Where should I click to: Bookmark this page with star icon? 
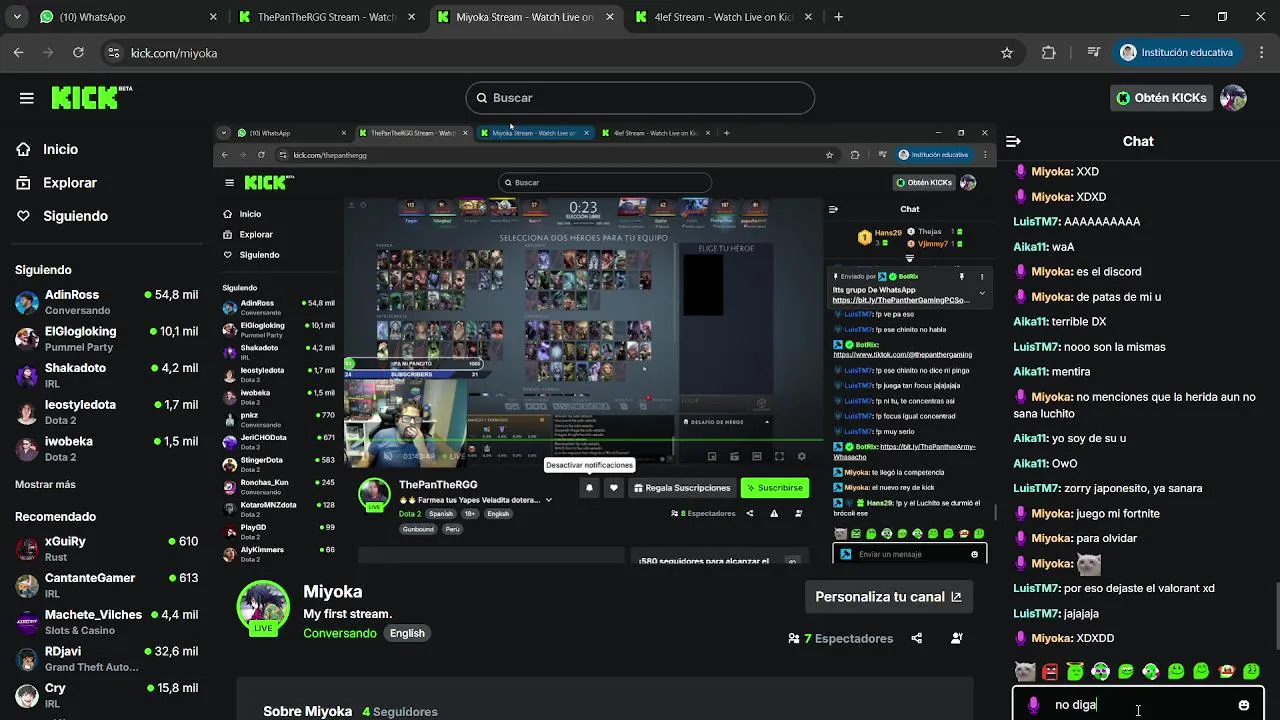(x=1007, y=53)
